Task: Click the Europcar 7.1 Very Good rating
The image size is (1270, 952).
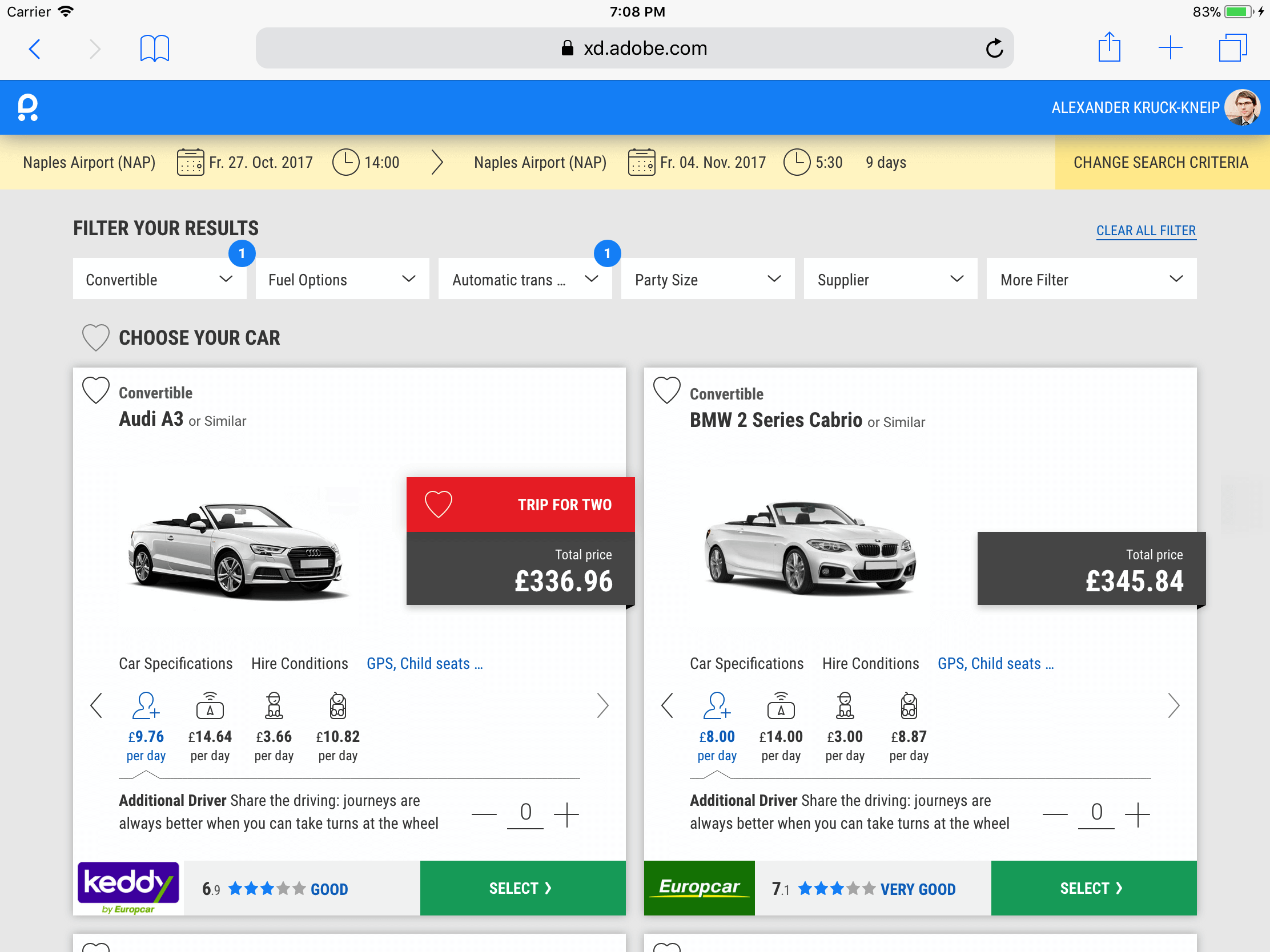Action: point(863,889)
